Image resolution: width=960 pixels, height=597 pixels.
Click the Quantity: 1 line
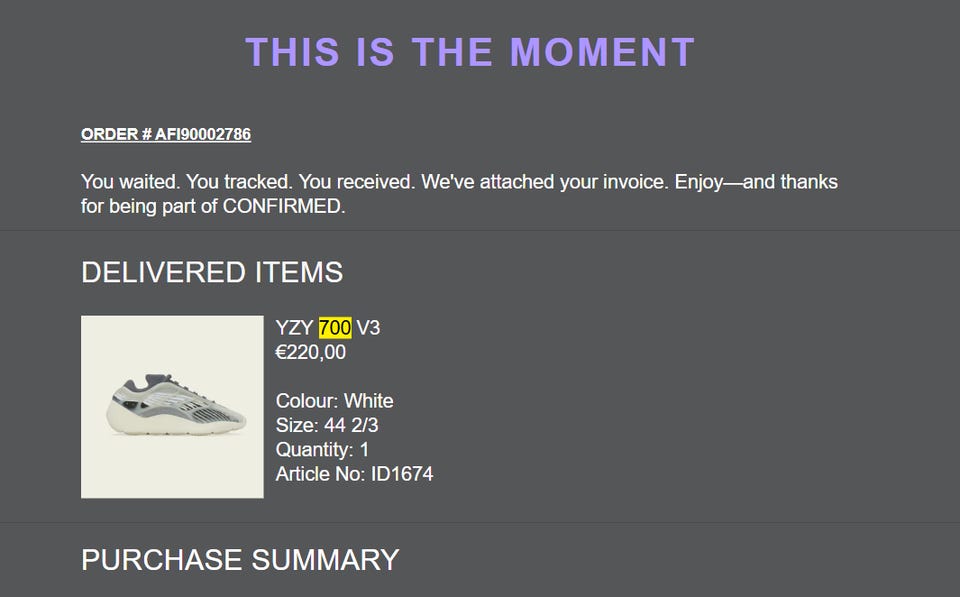(323, 449)
